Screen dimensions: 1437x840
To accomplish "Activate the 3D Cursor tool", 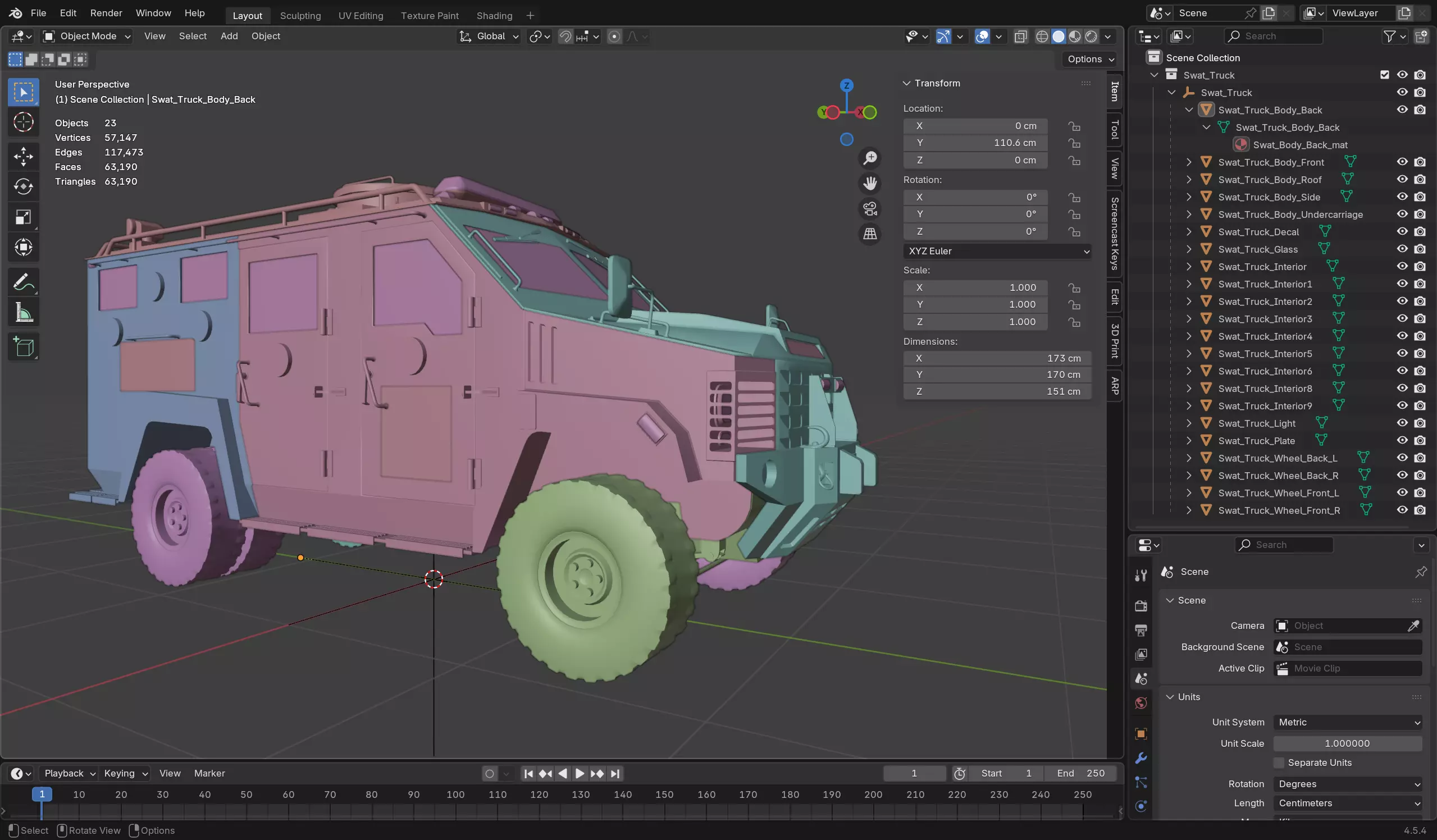I will coord(24,122).
